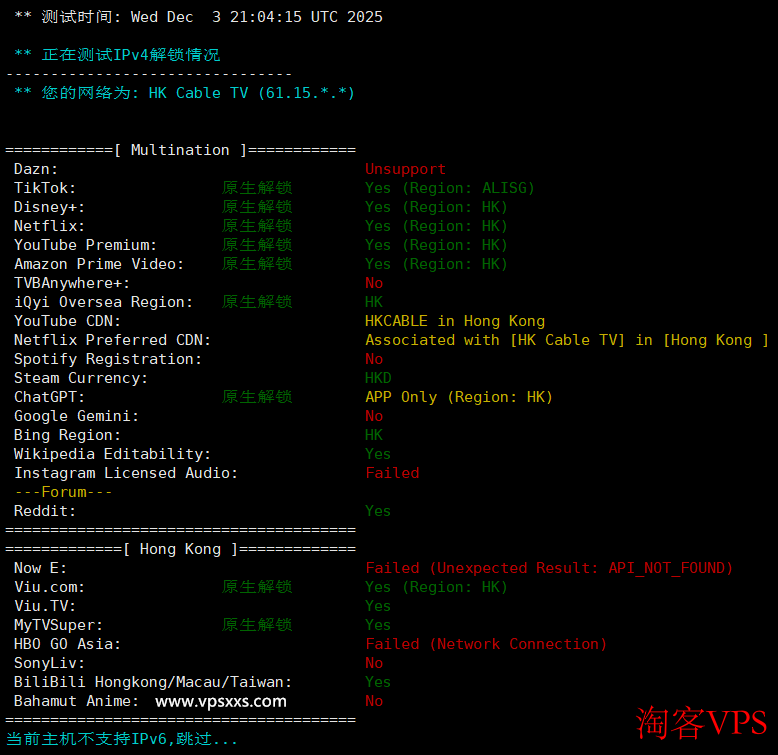This screenshot has width=778, height=755.
Task: Click the Multination section header
Action: [x=180, y=150]
